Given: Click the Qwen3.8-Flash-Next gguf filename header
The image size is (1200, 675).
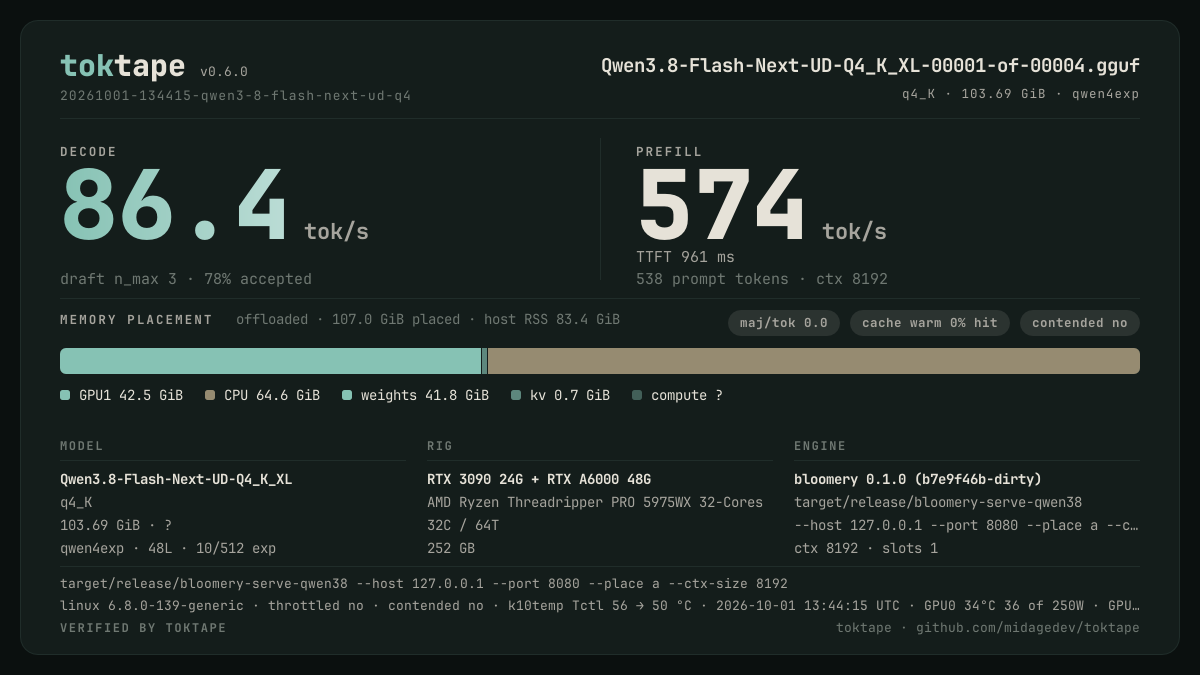Looking at the screenshot, I should (870, 66).
